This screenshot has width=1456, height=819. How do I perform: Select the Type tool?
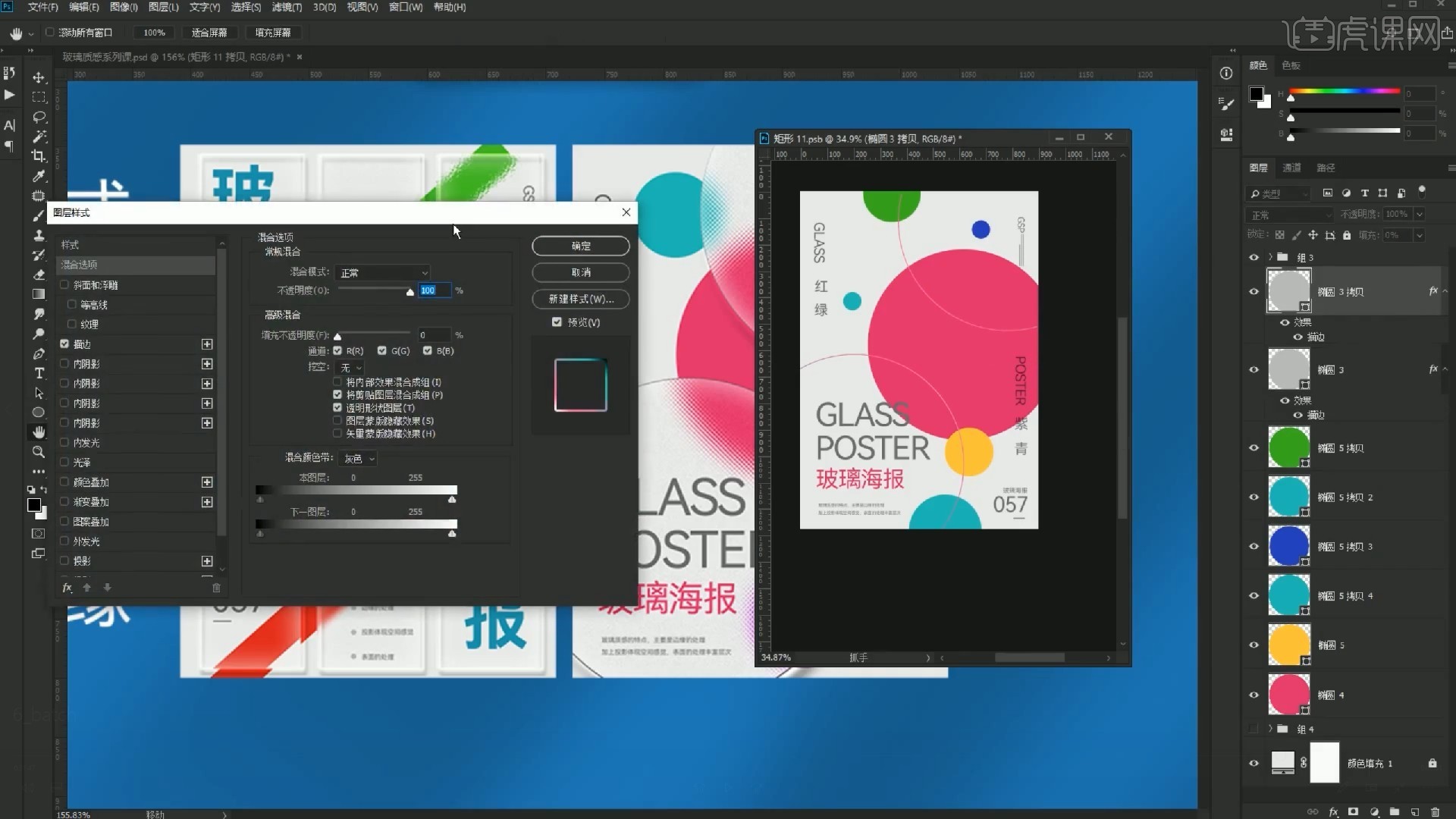click(39, 373)
